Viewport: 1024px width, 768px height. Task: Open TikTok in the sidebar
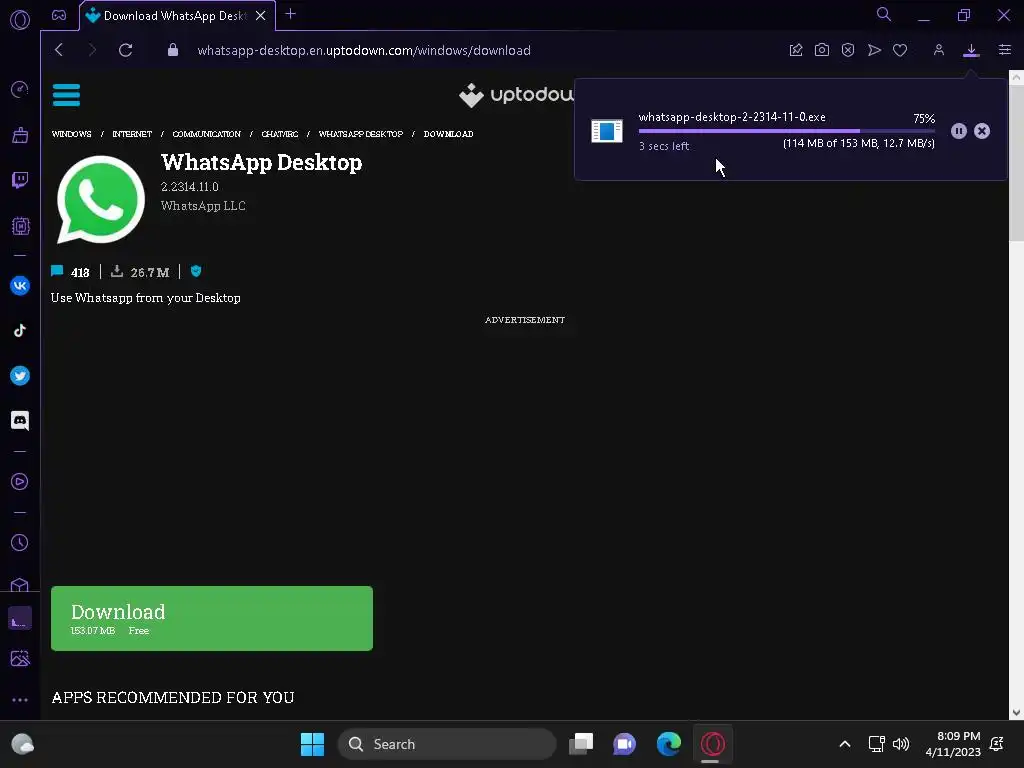(x=20, y=330)
